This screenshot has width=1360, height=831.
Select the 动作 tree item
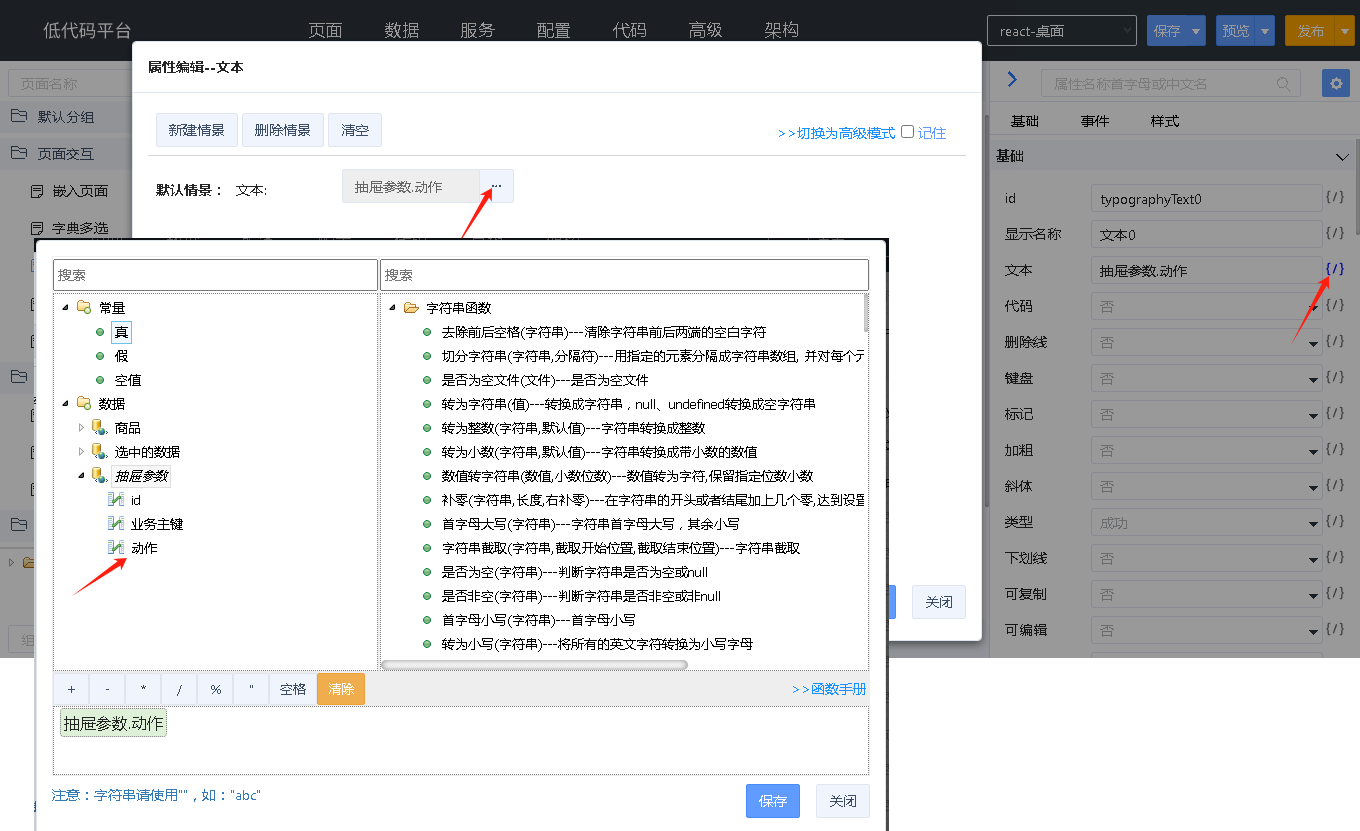pyautogui.click(x=144, y=548)
